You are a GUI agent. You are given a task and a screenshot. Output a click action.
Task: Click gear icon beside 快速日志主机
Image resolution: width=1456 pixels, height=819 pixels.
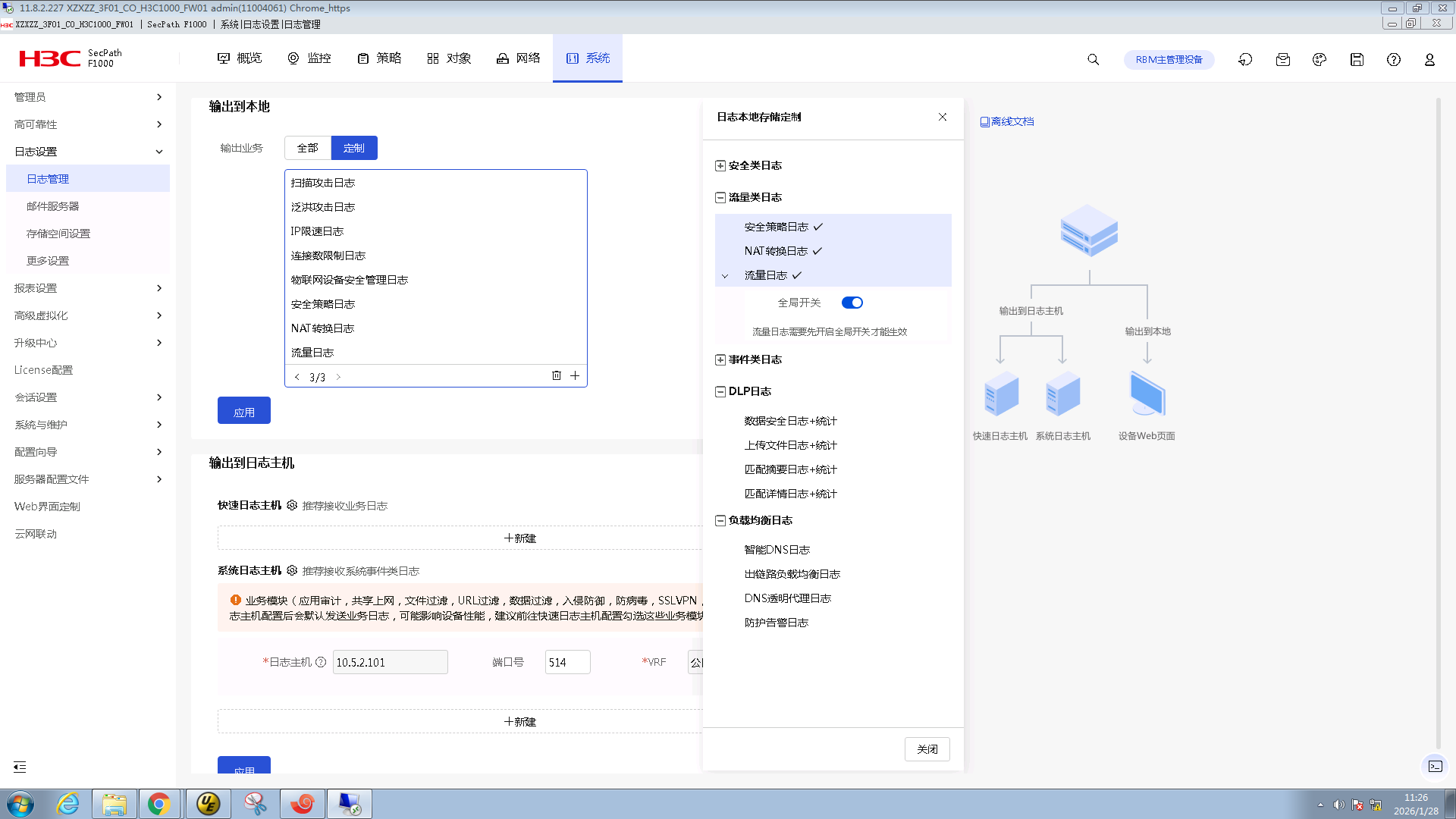point(292,505)
